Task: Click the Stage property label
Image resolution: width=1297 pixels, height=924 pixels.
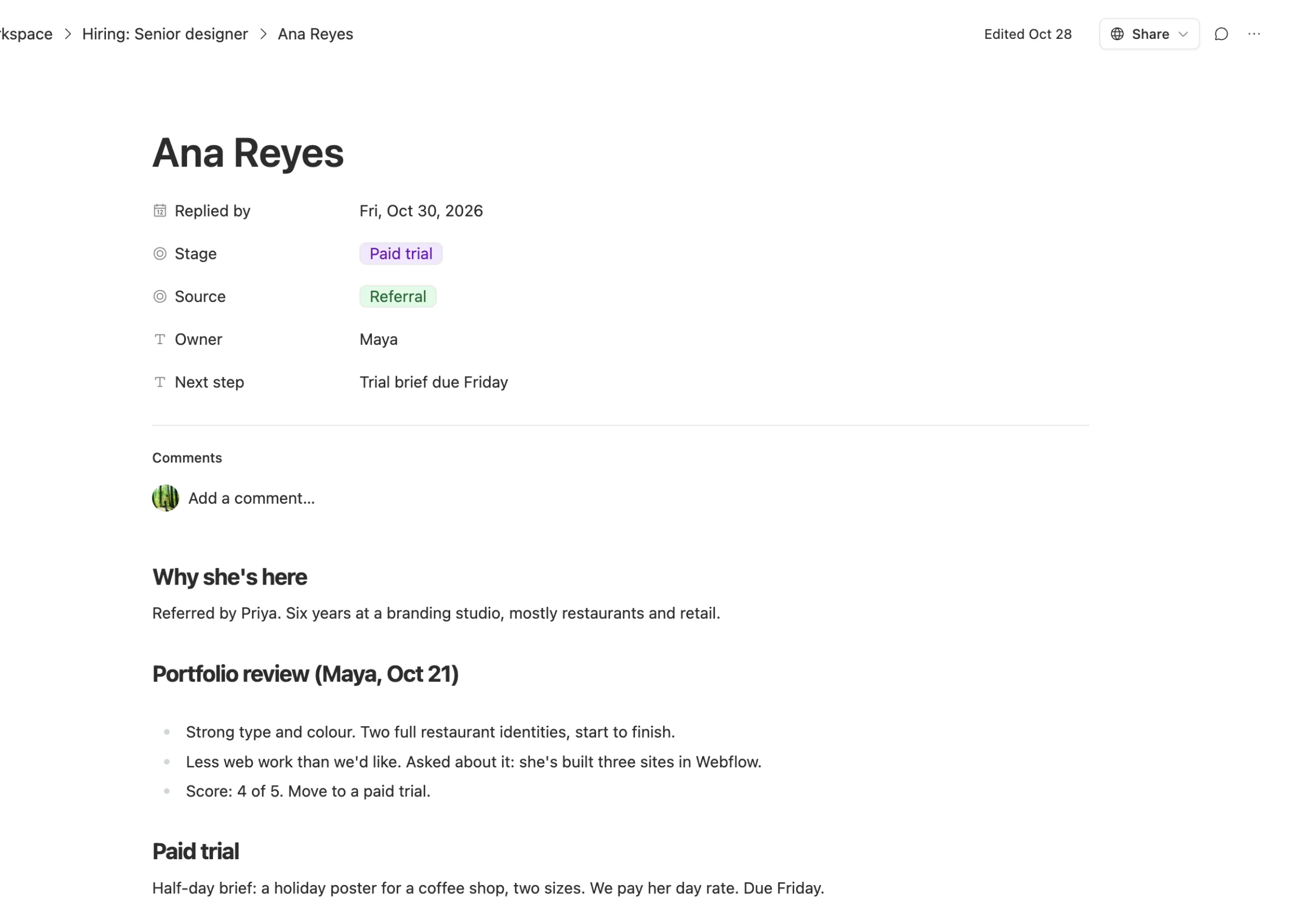Action: point(196,254)
